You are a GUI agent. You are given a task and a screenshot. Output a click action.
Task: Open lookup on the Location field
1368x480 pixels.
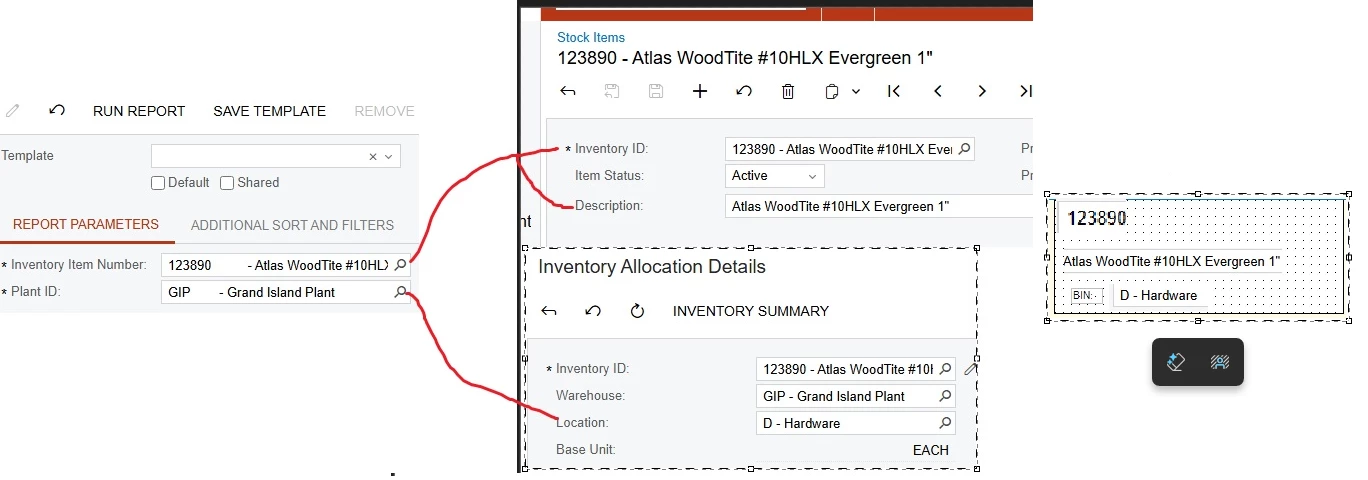point(945,423)
